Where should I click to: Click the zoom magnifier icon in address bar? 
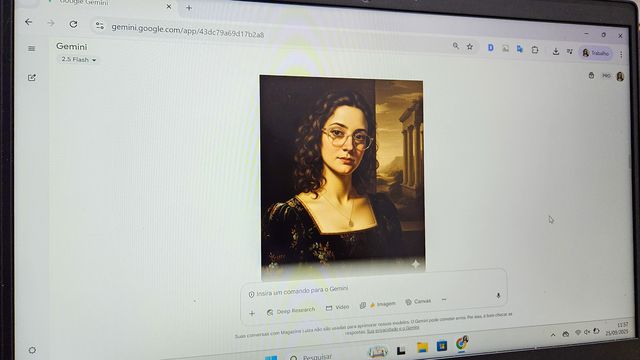click(456, 46)
